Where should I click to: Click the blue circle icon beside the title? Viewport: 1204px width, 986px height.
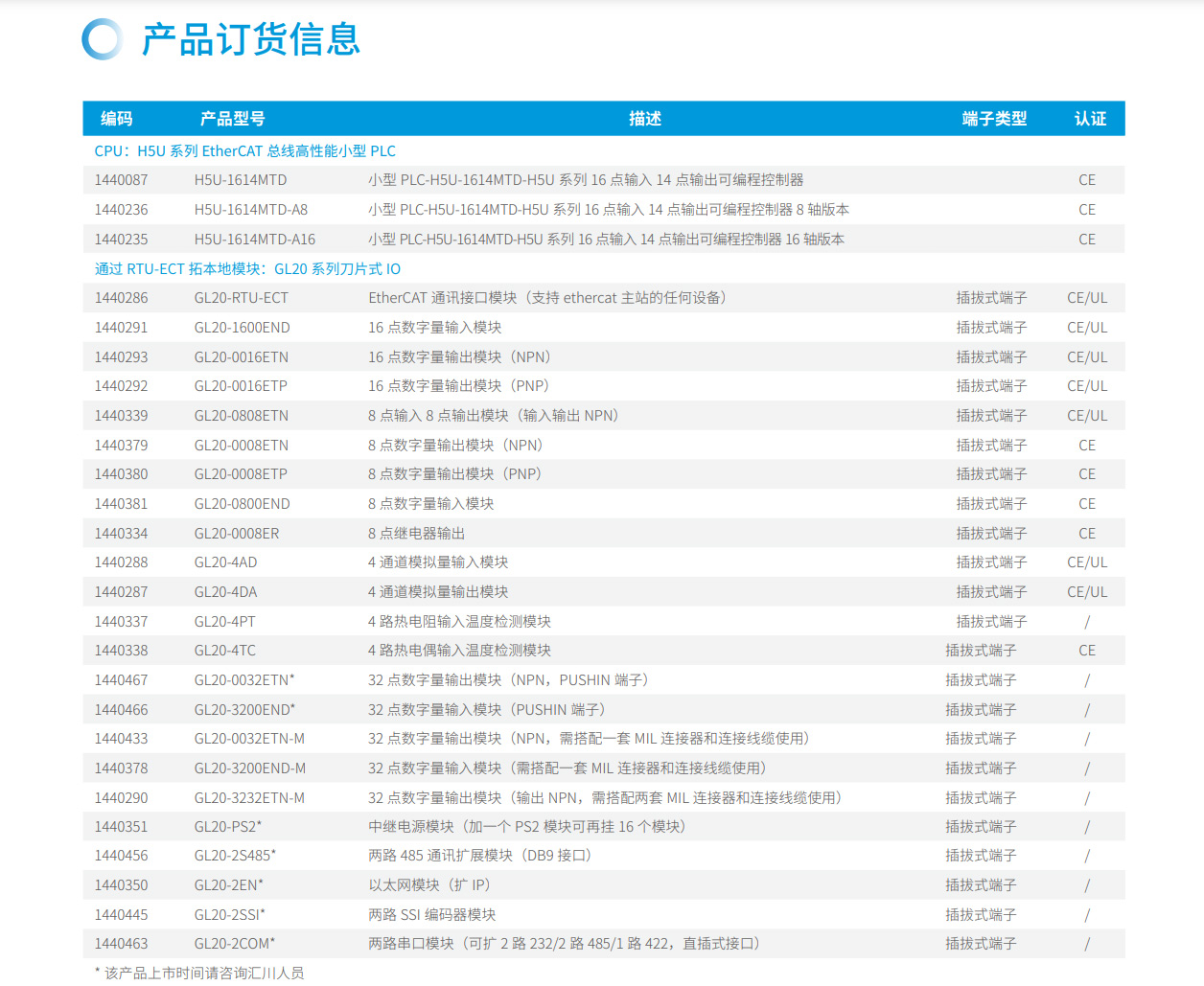pyautogui.click(x=103, y=39)
